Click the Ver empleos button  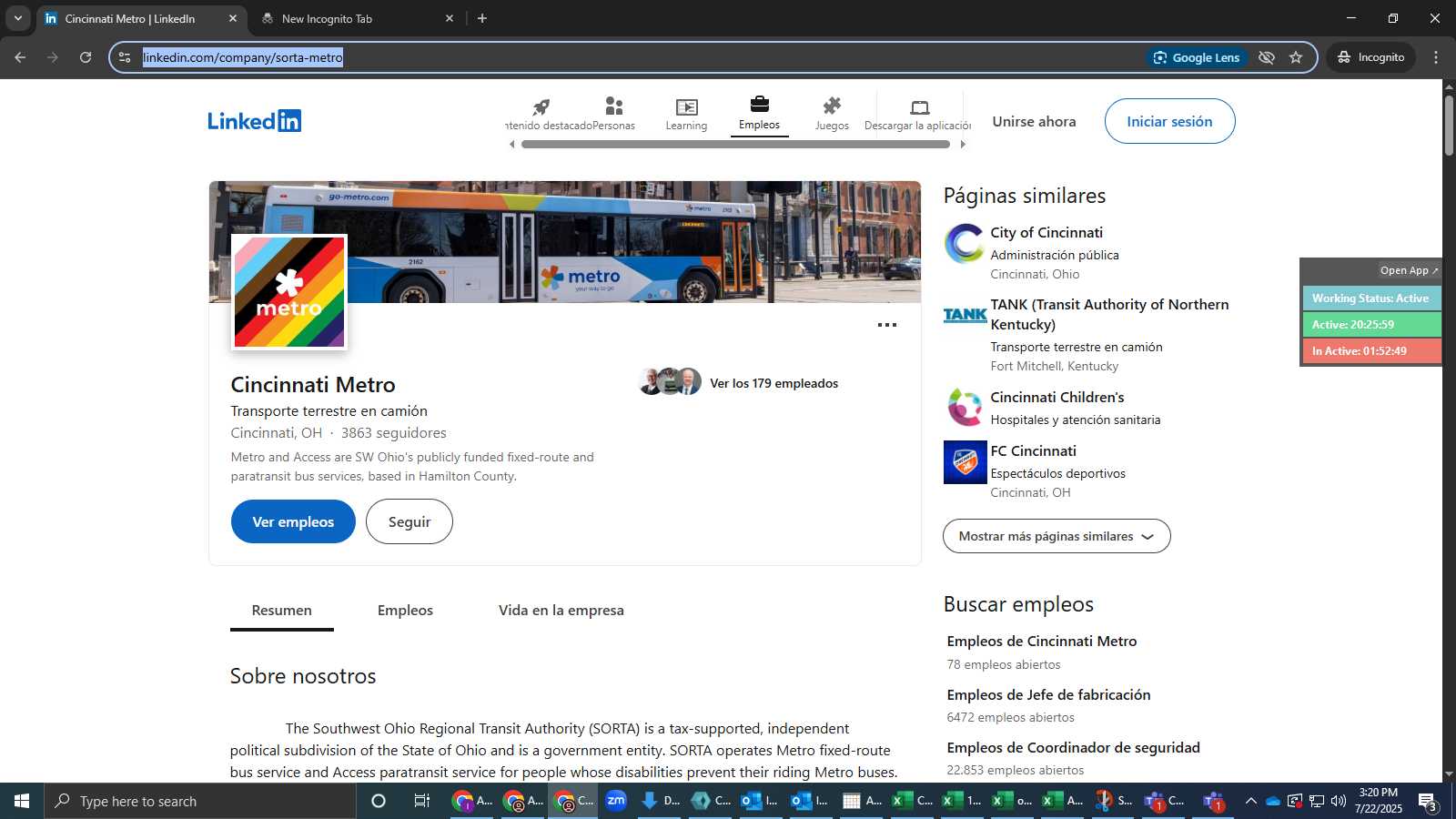point(293,521)
